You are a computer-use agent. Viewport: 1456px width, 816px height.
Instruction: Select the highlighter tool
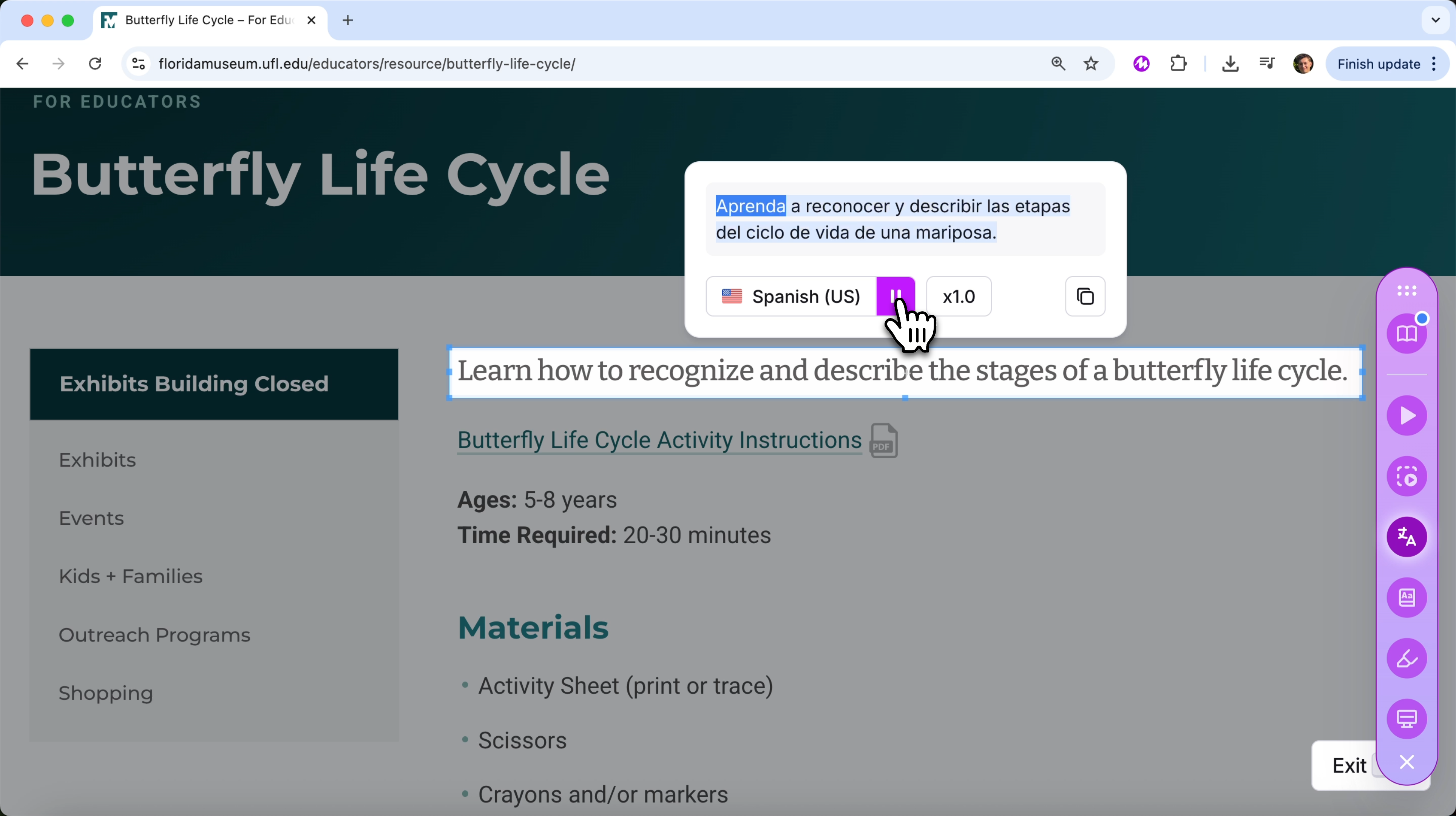click(1407, 658)
